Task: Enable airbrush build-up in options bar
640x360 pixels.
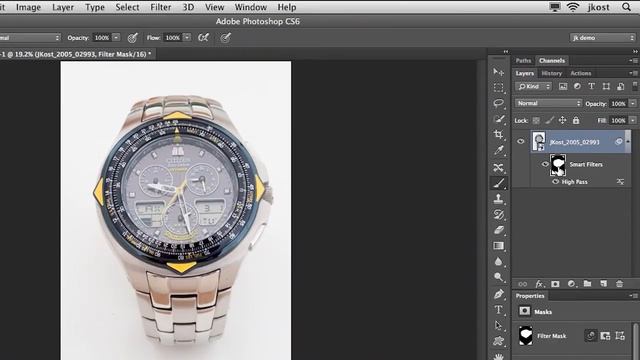Action: point(203,38)
